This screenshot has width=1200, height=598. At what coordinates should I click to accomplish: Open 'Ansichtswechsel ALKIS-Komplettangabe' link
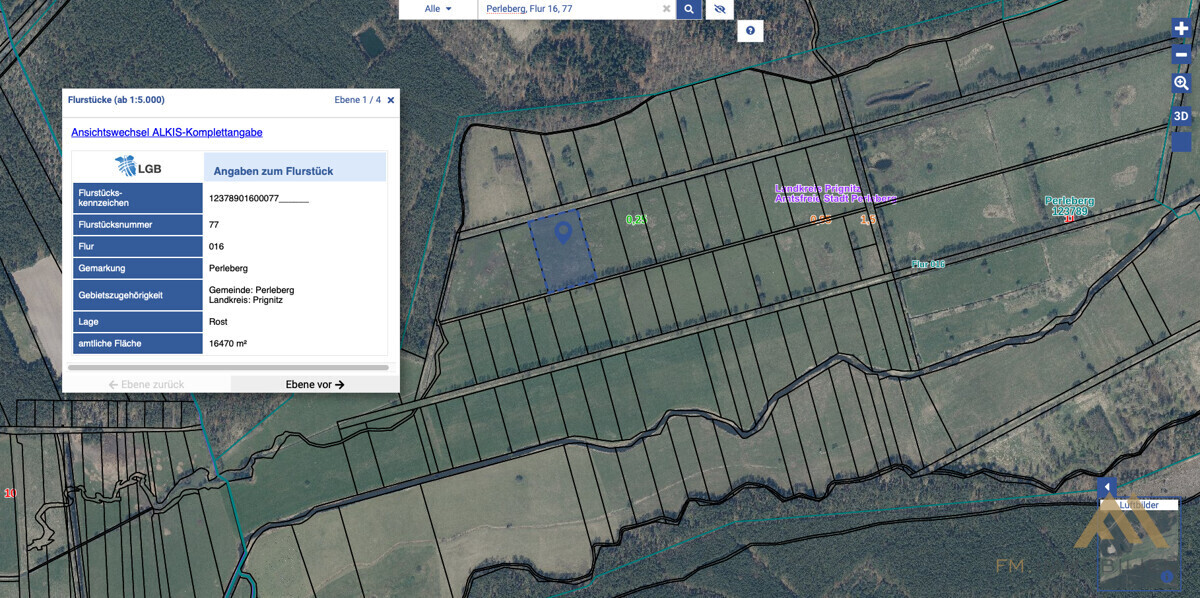(x=167, y=132)
